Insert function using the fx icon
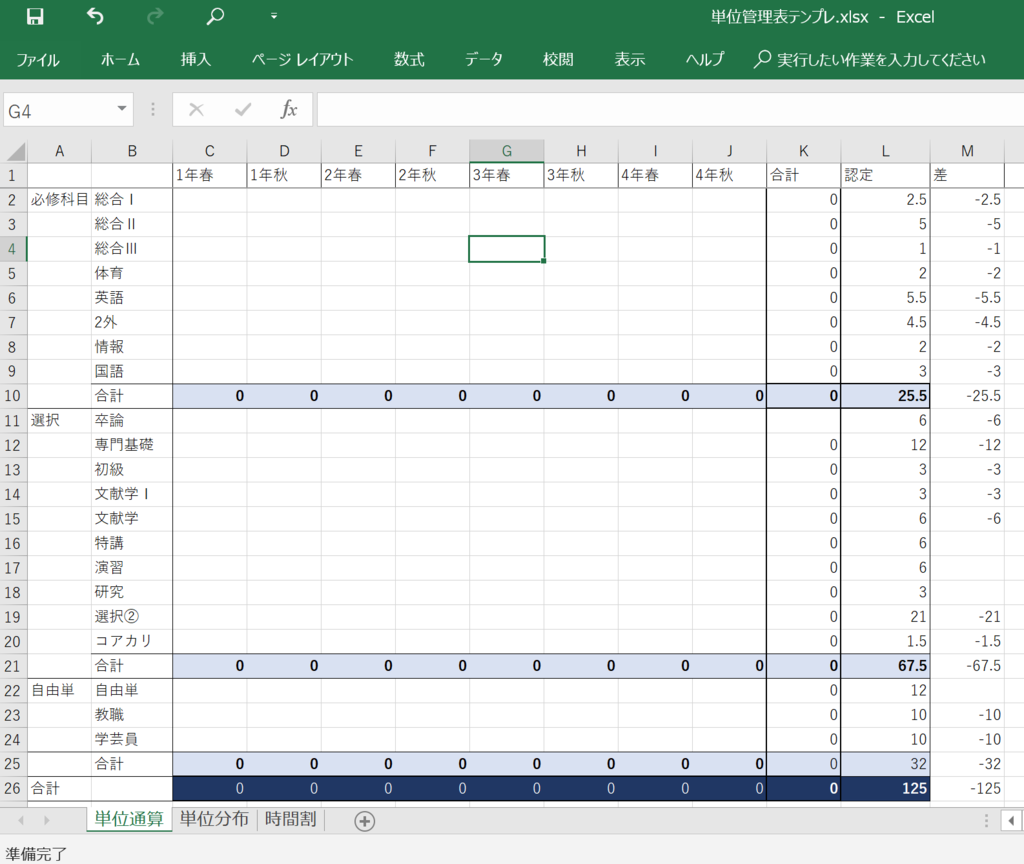The width and height of the screenshot is (1024, 864). 289,109
